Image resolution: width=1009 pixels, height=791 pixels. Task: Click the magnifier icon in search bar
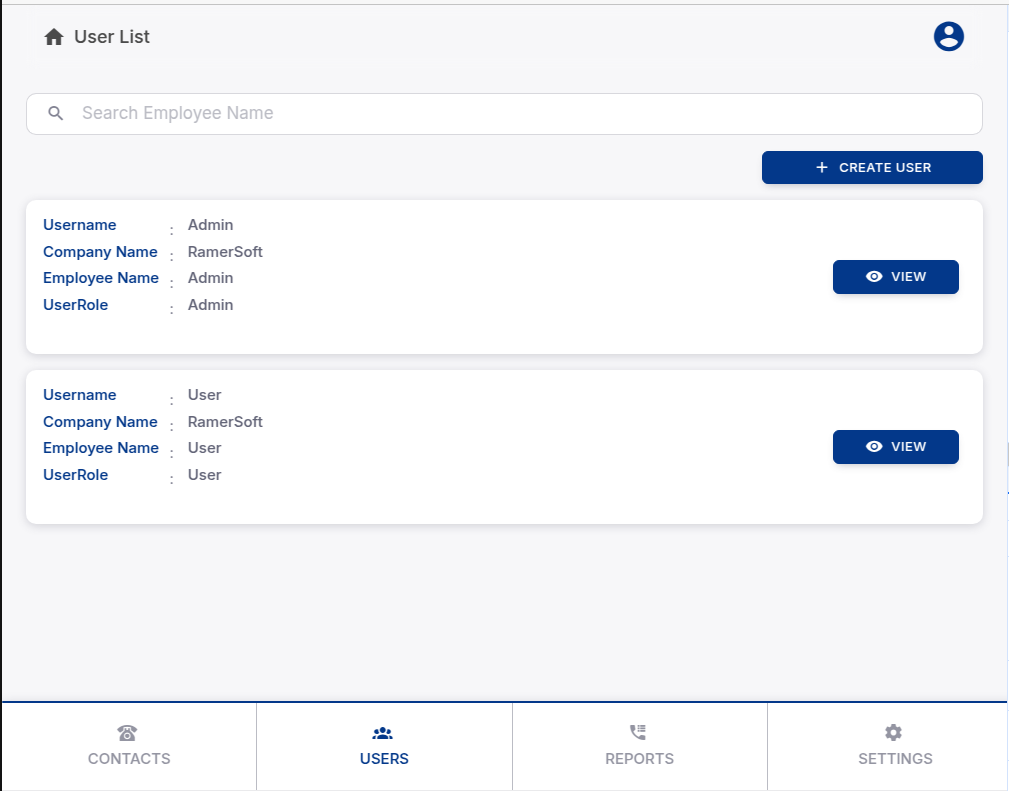56,113
